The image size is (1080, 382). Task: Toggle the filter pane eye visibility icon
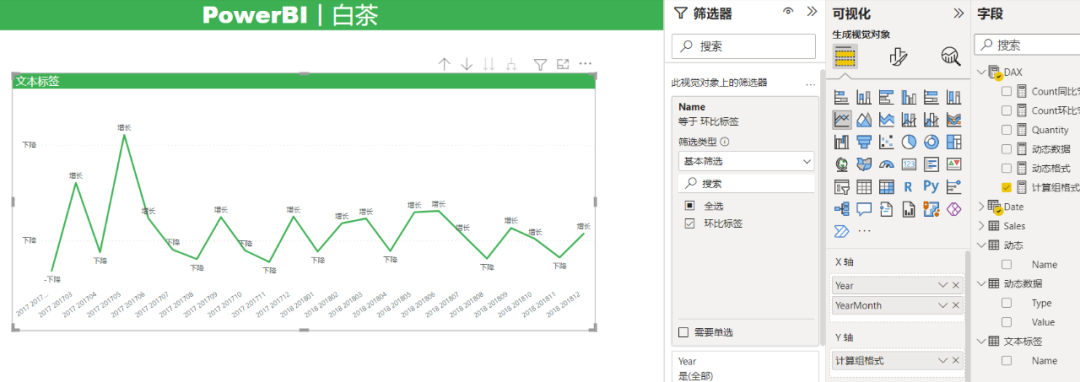click(789, 12)
